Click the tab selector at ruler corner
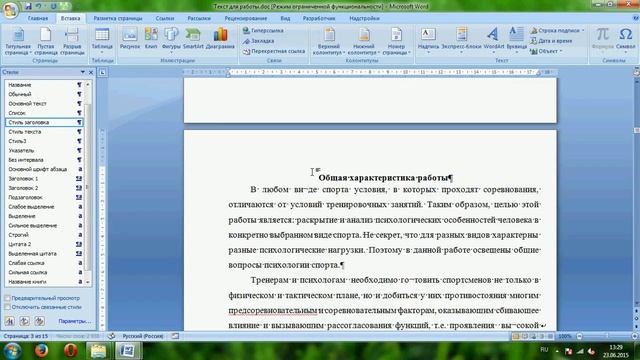This screenshot has height=360, width=640. pyautogui.click(x=102, y=72)
